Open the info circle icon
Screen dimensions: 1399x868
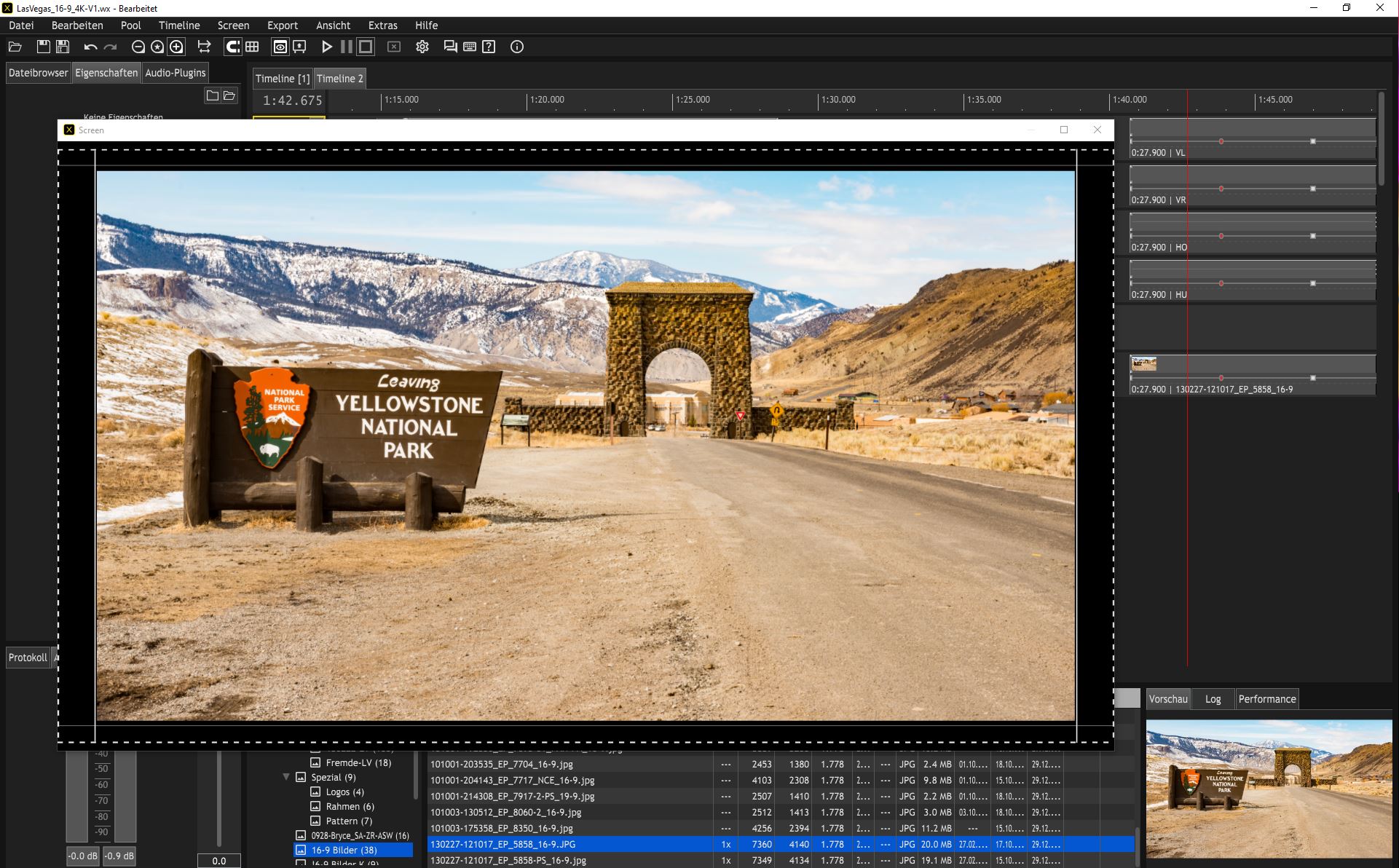tap(517, 47)
